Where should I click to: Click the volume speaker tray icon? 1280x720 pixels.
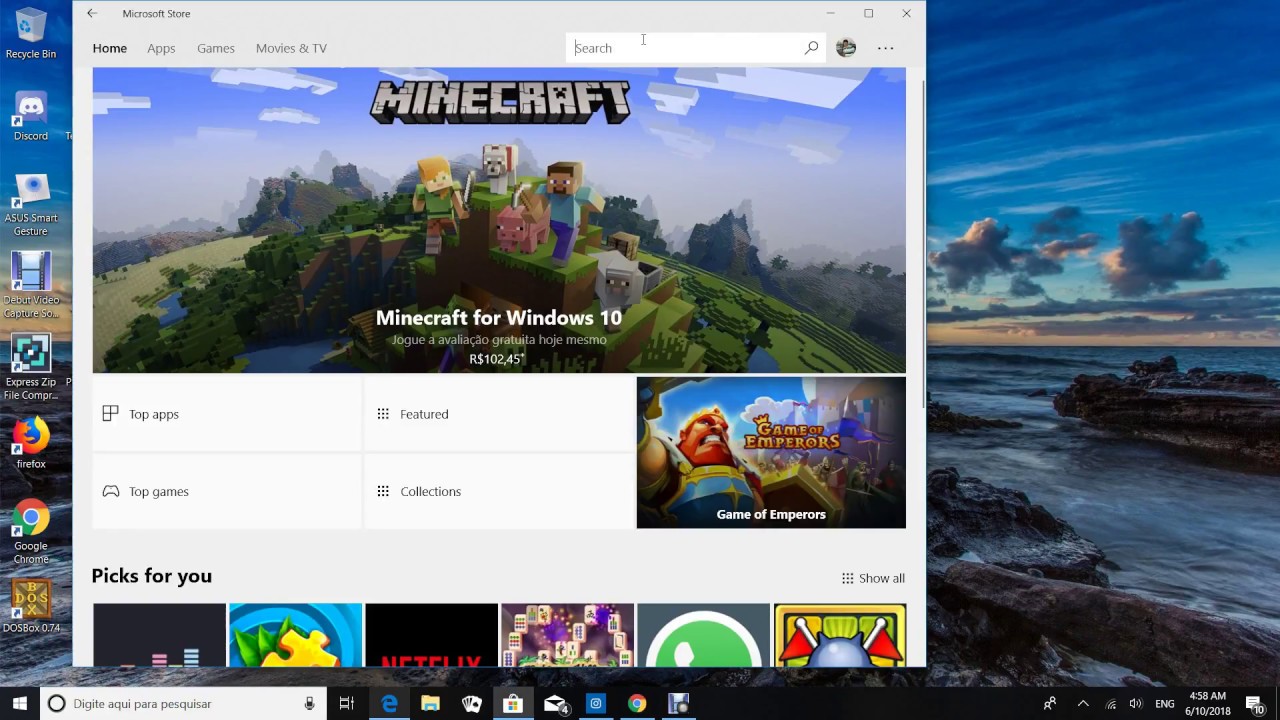coord(1136,704)
